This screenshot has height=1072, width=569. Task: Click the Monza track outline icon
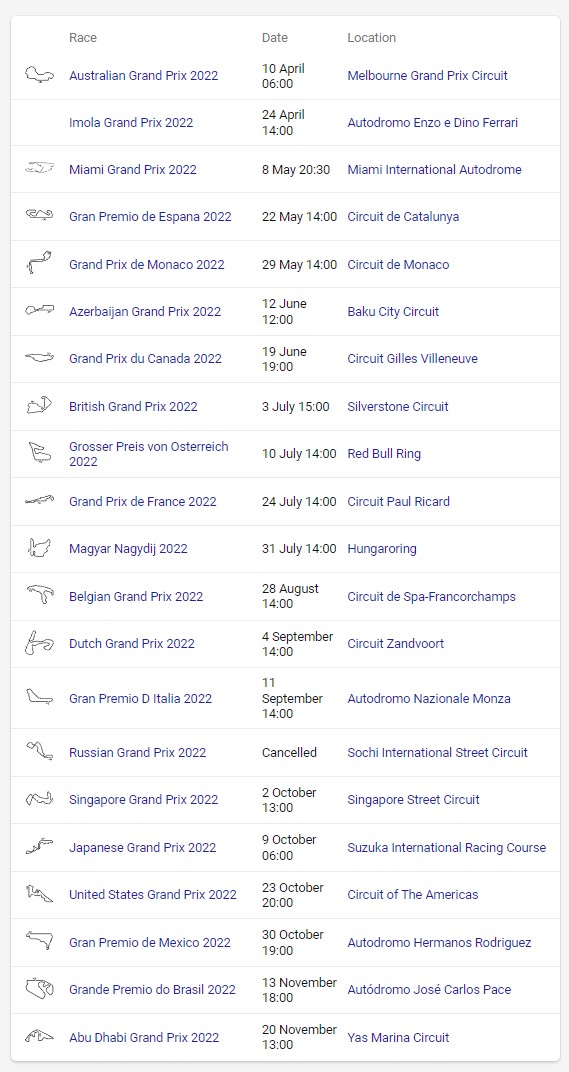39,697
